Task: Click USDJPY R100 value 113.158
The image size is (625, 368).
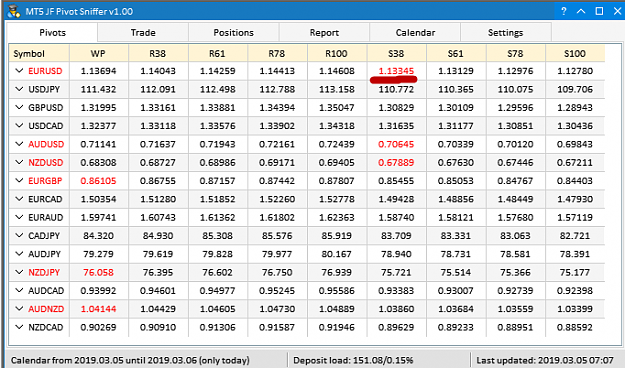Action: pos(336,89)
